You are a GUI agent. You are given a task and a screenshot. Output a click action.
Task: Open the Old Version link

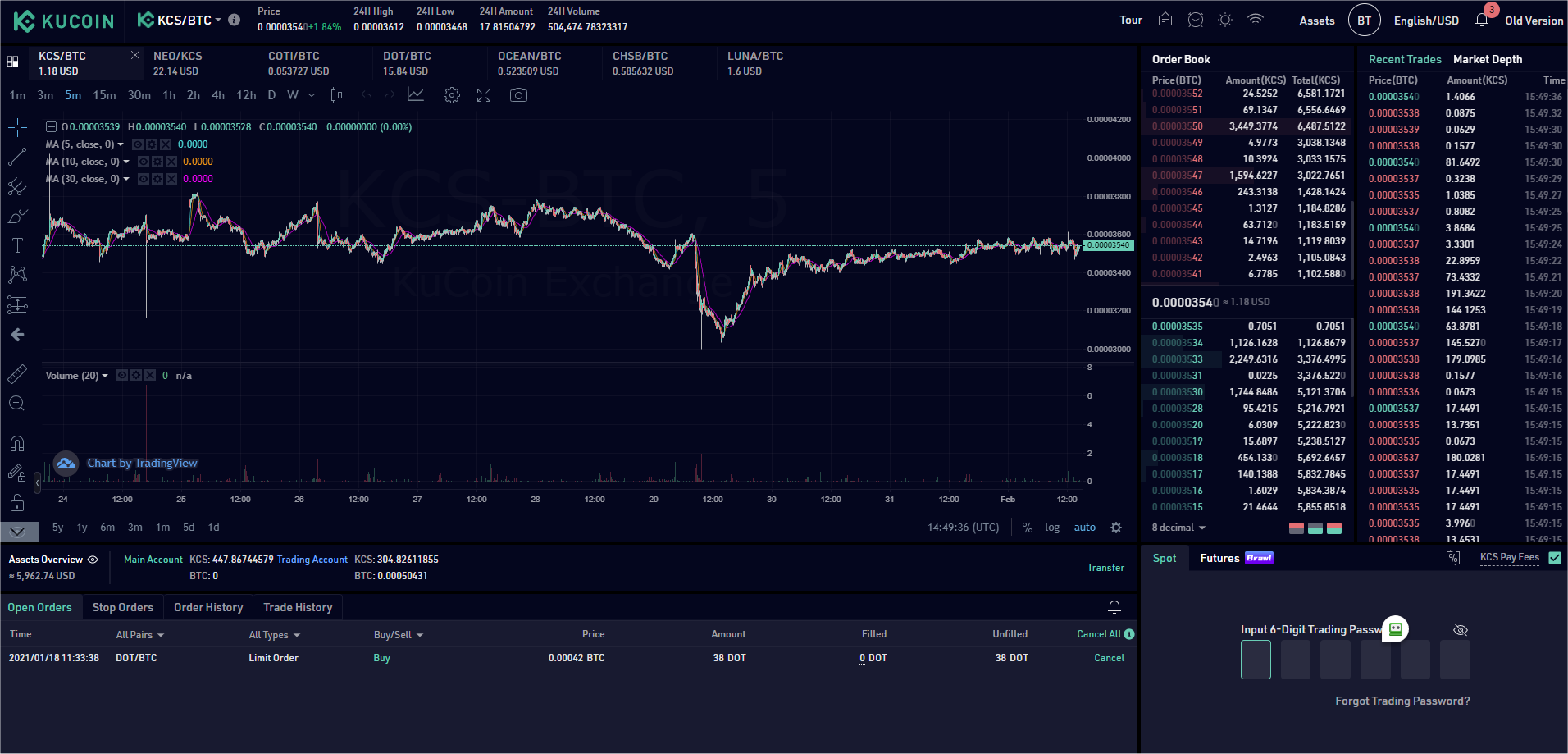click(x=1534, y=21)
